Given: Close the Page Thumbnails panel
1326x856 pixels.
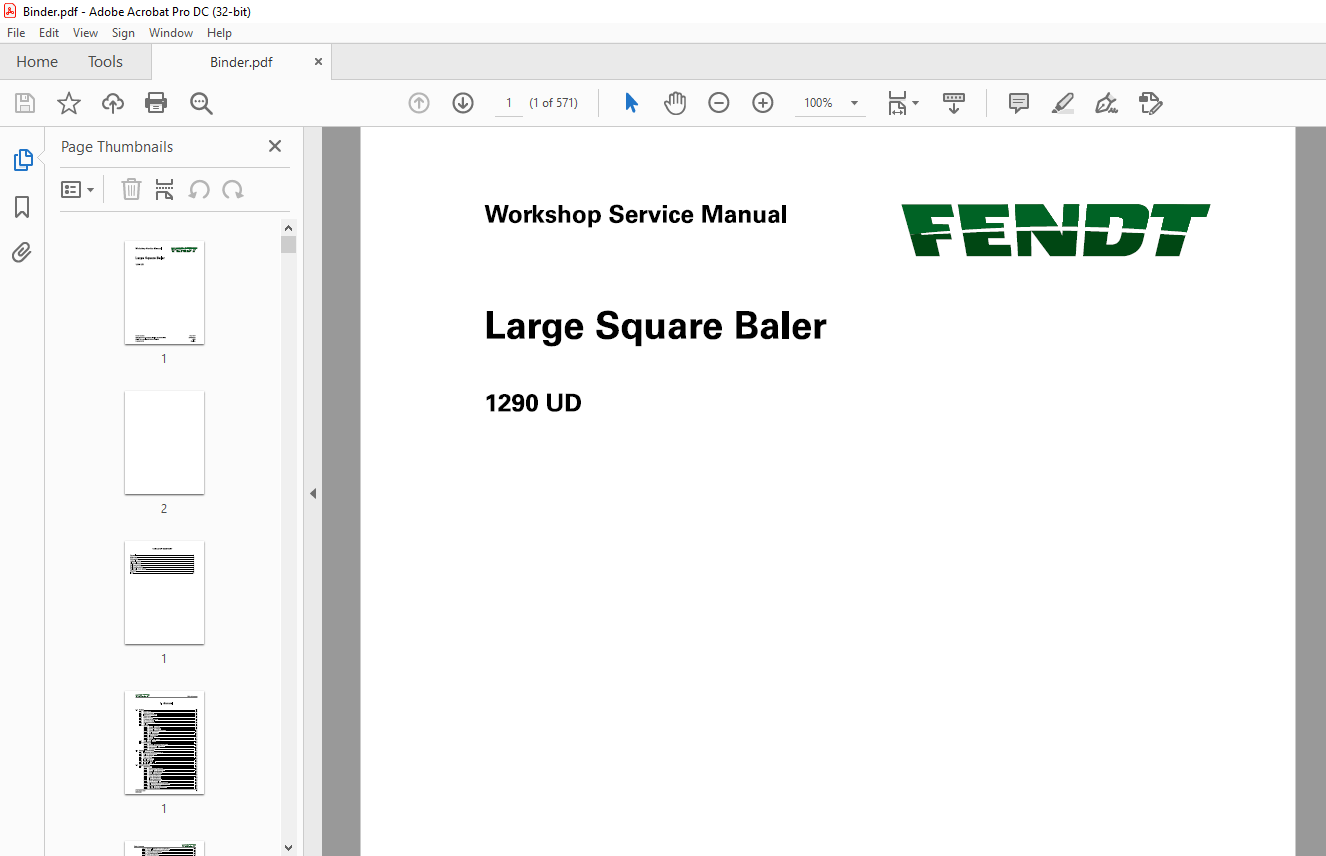Looking at the screenshot, I should (275, 146).
